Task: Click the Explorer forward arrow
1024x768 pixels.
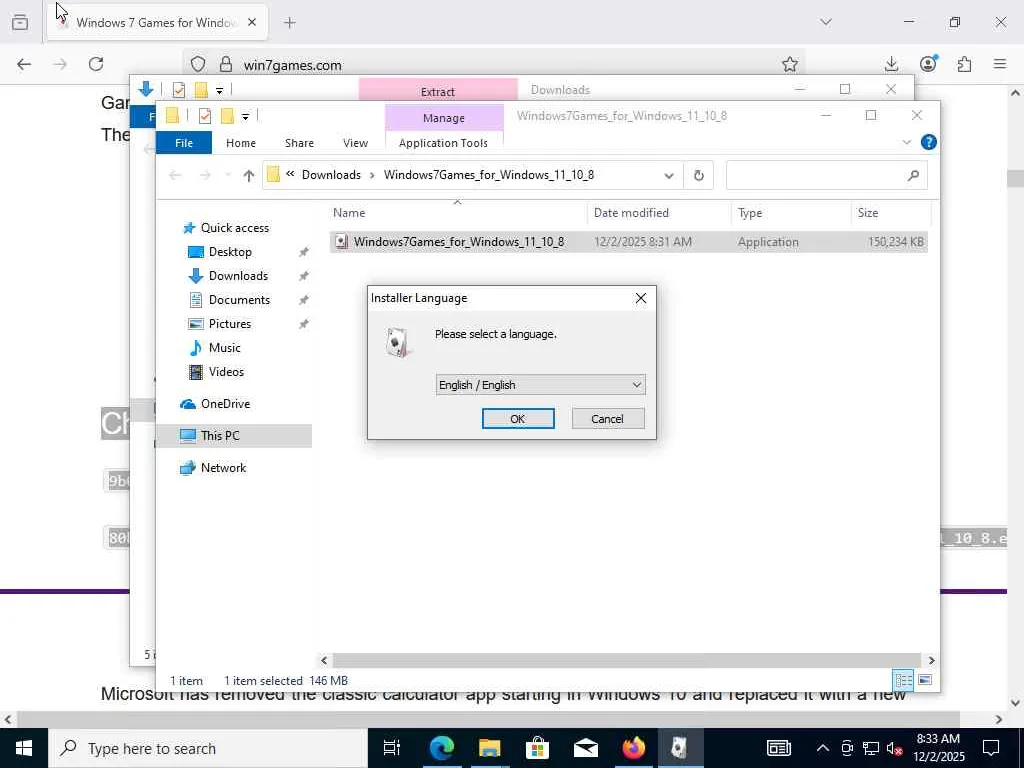Action: pyautogui.click(x=205, y=175)
